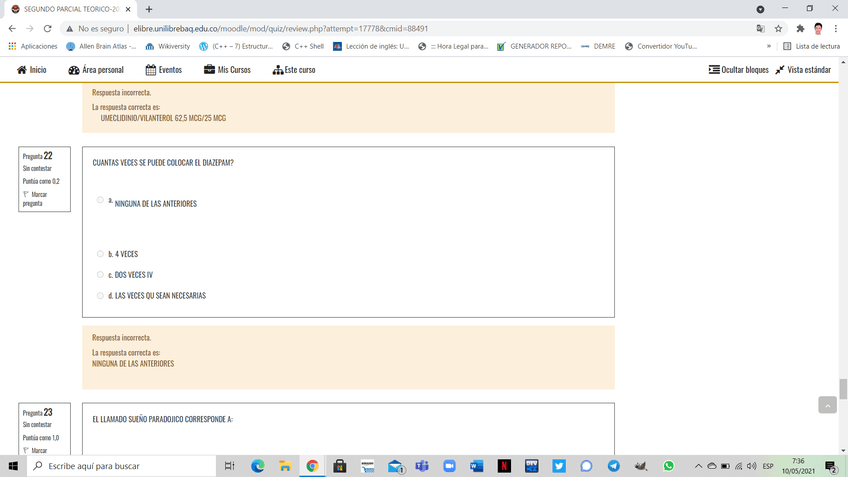Open Twitter from taskbar
This screenshot has height=477, width=848.
[559, 466]
